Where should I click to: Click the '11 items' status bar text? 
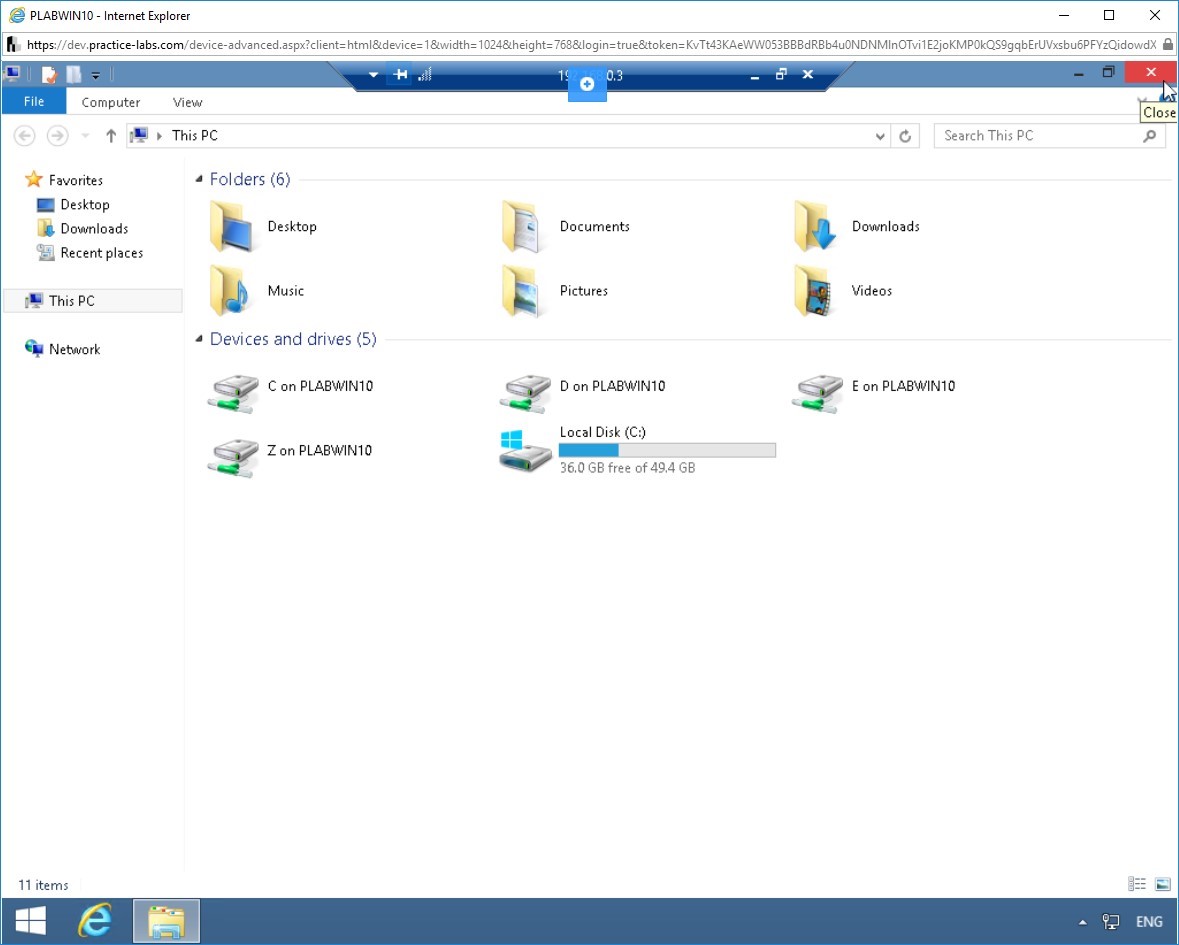click(44, 885)
